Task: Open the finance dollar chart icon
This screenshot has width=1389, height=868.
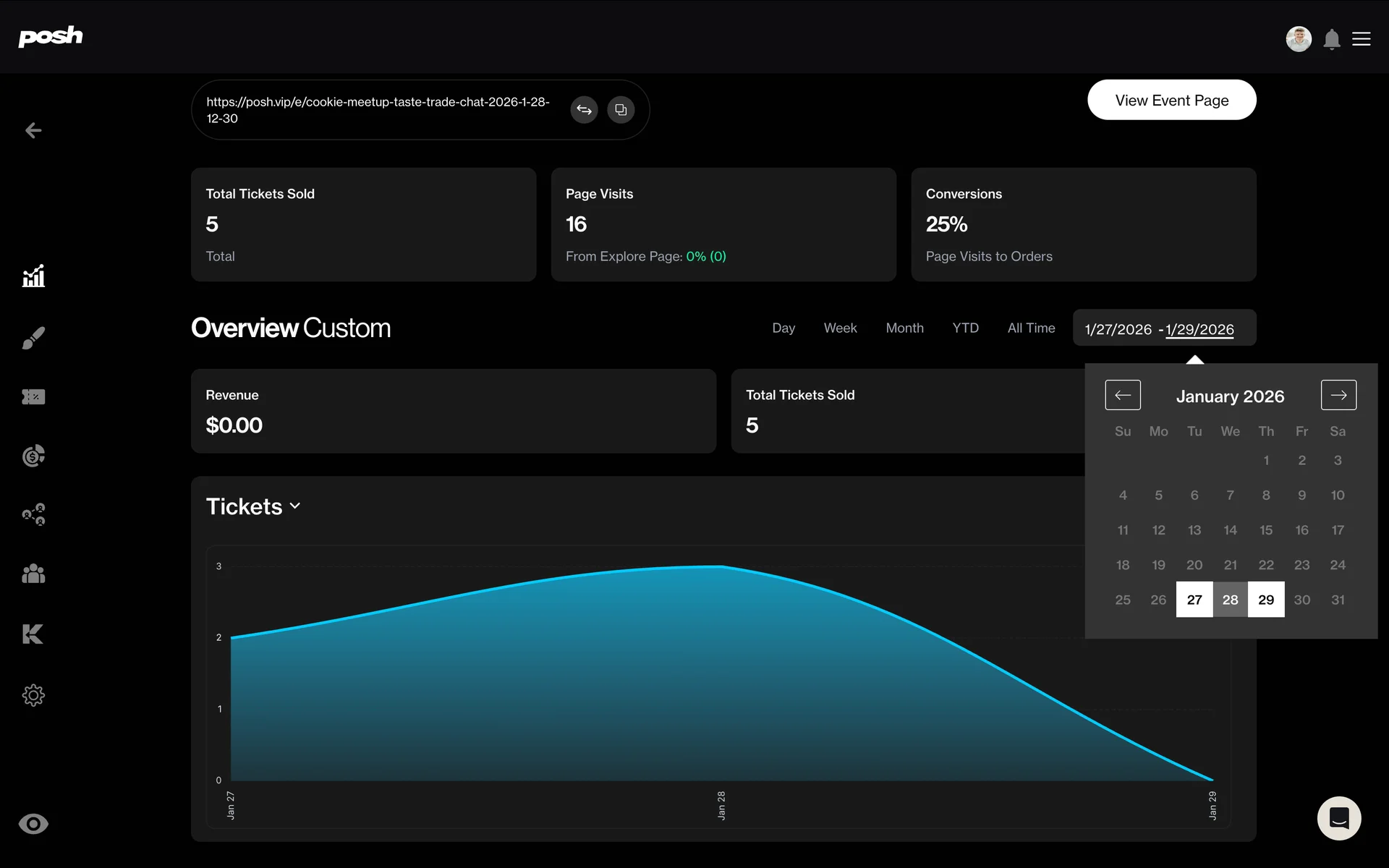Action: (x=33, y=456)
